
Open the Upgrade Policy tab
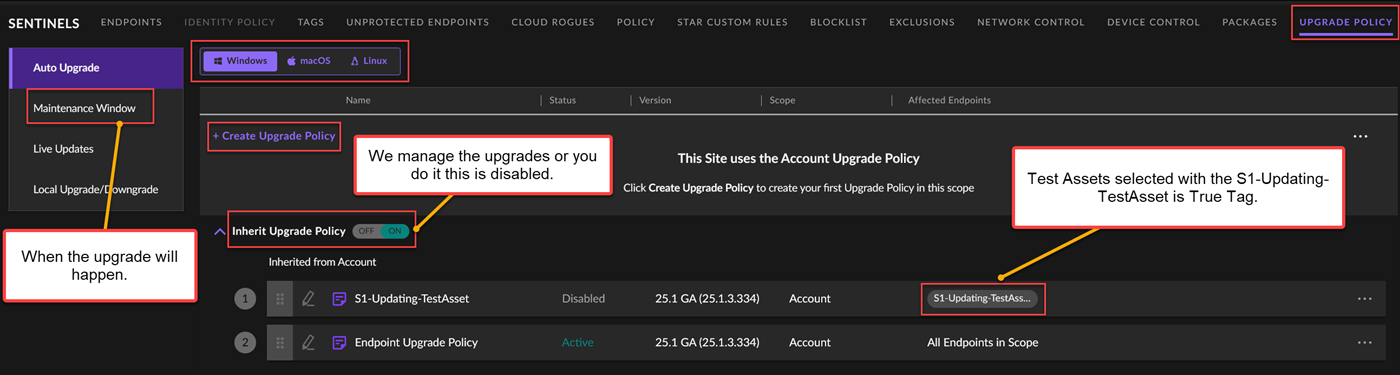1346,22
